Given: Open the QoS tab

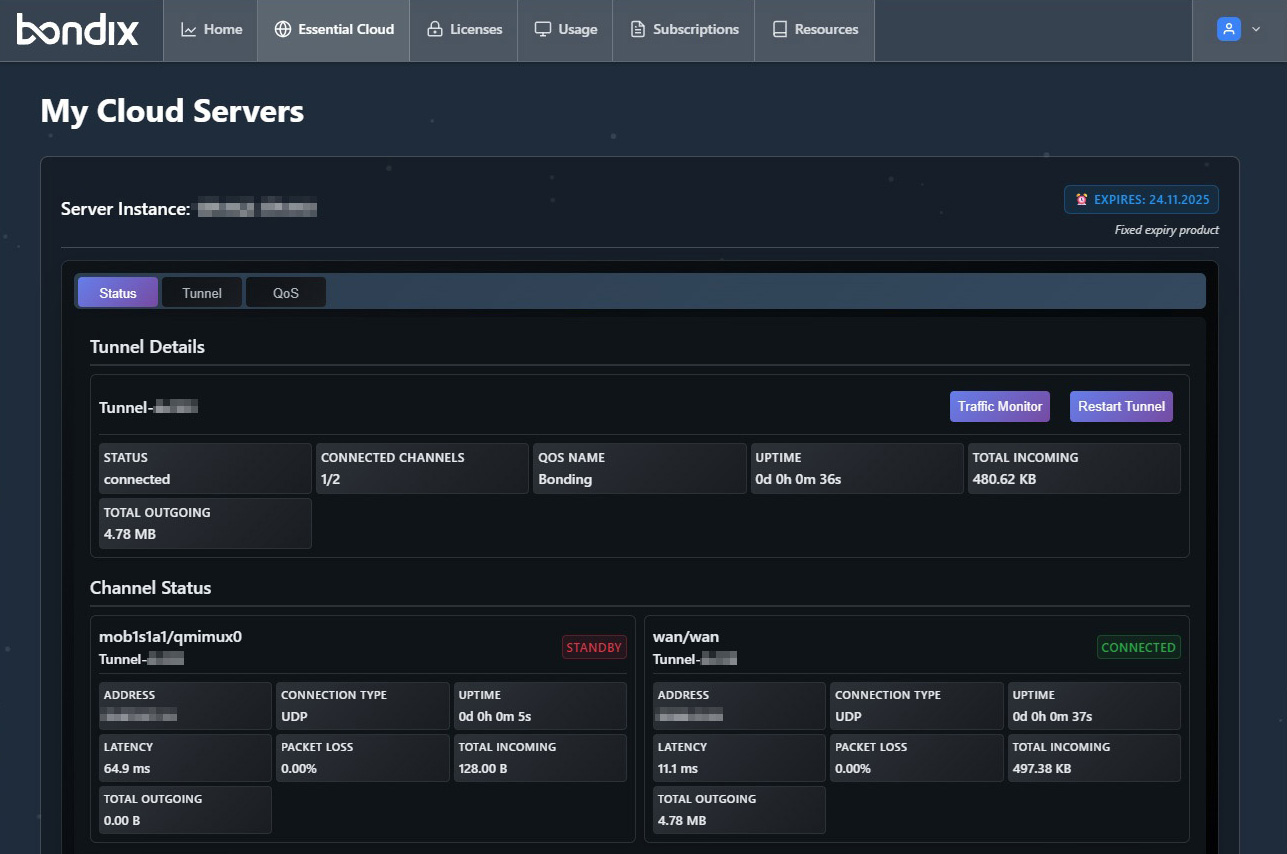Looking at the screenshot, I should (286, 293).
